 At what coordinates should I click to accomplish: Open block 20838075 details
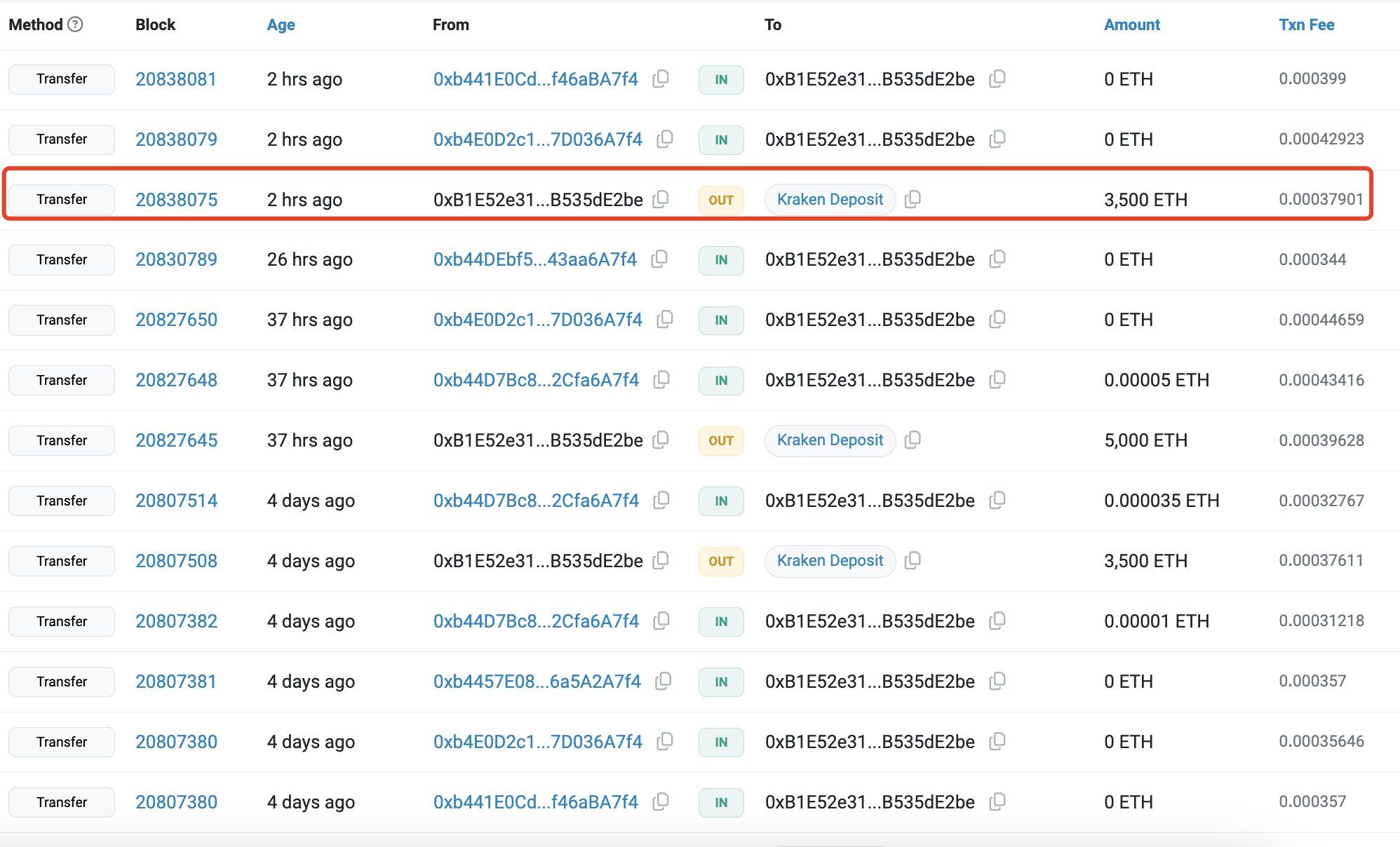coord(177,199)
